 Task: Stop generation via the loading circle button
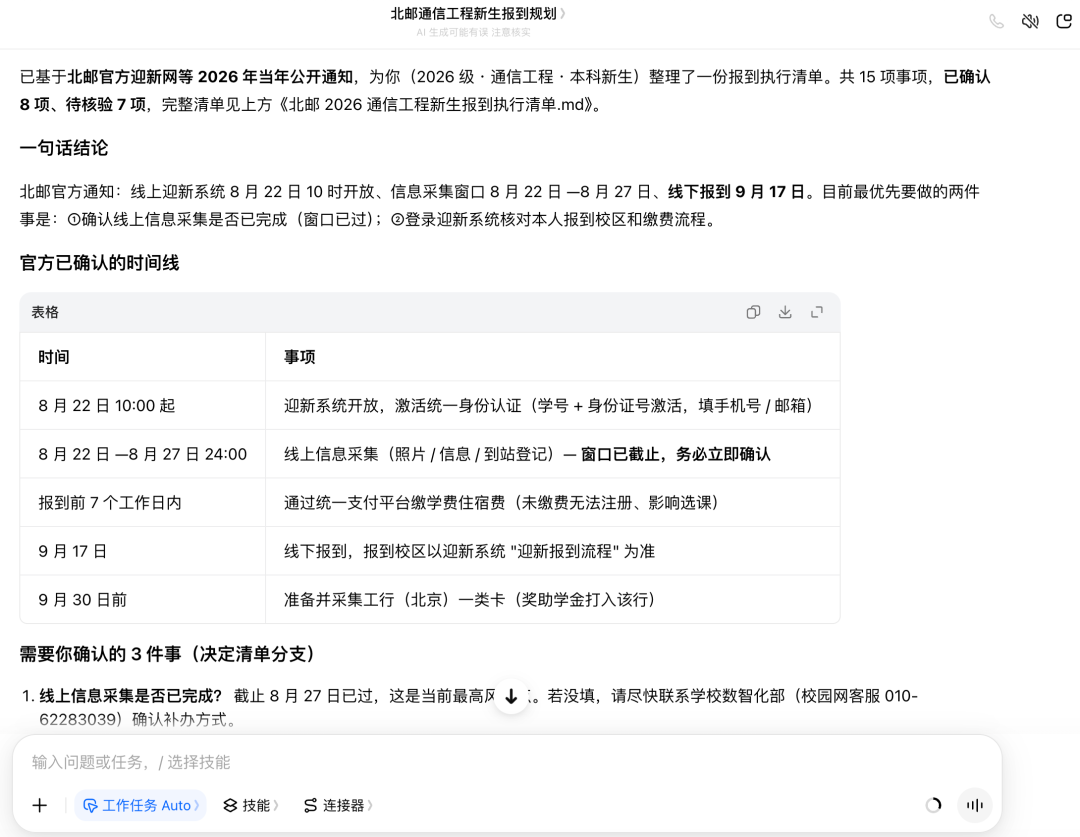point(933,805)
